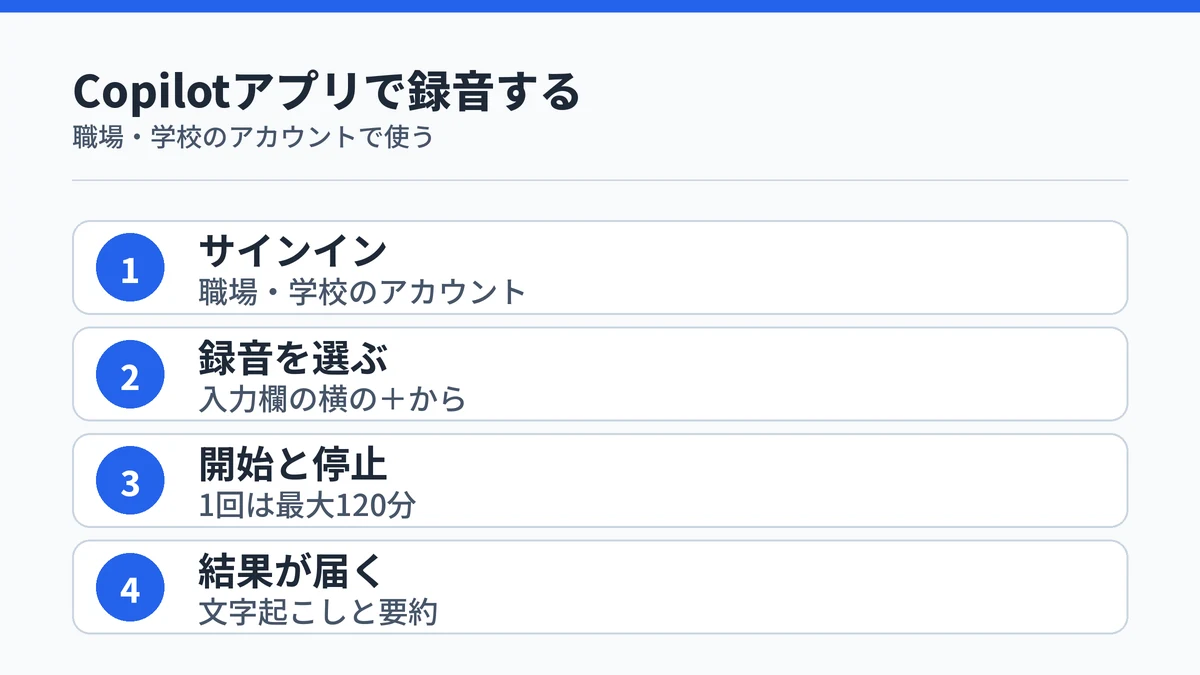Select the 録音を選ぶ step heading
The width and height of the screenshot is (1200, 675).
tap(293, 358)
